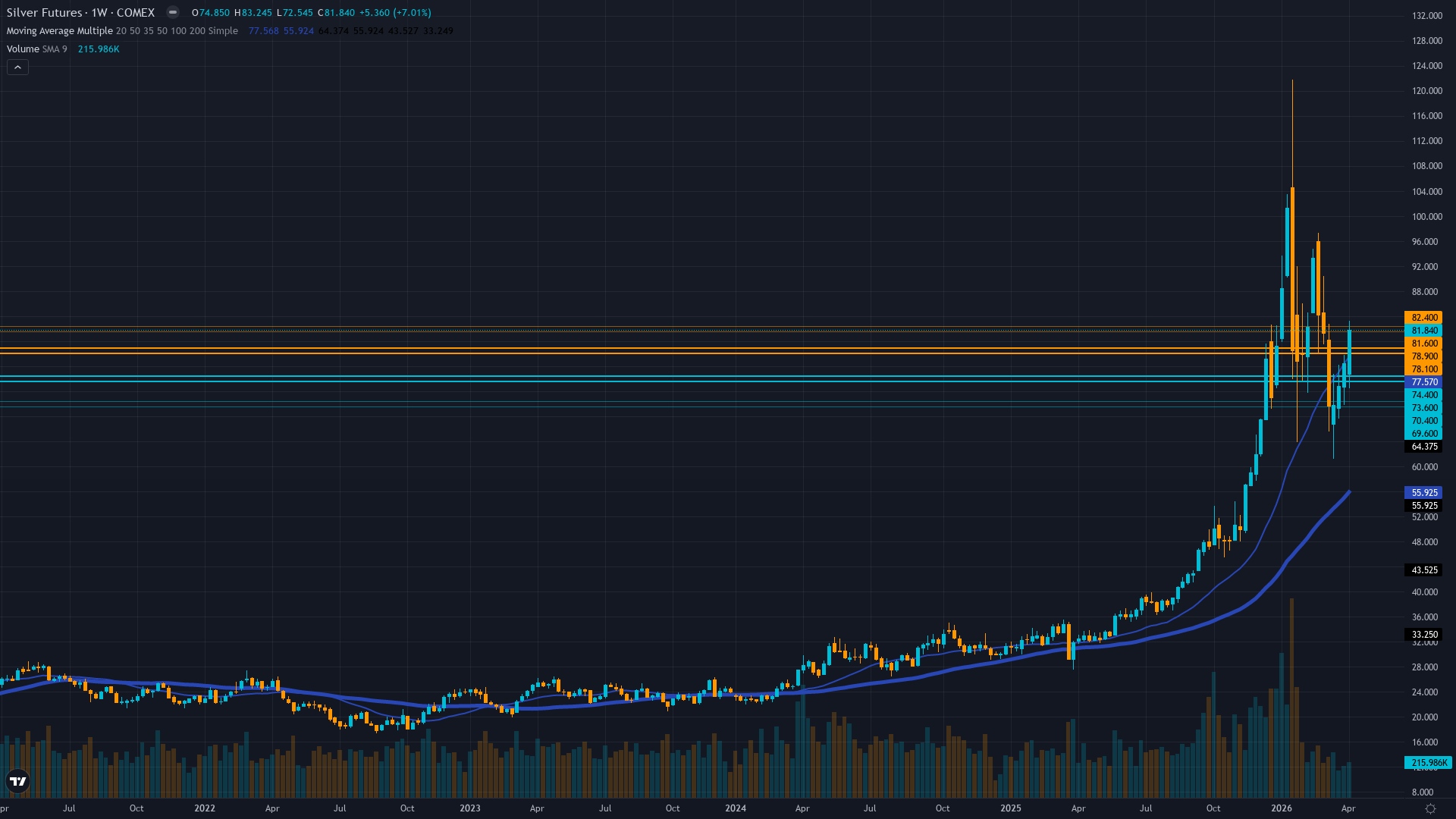Click the Volume indicator label in the legend
This screenshot has width=1456, height=819.
tap(21, 49)
